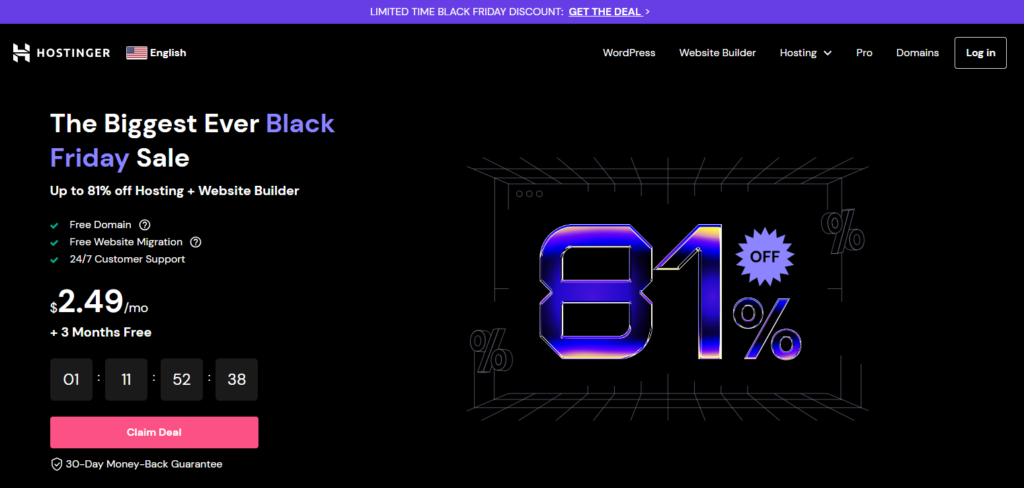Click the countdown timer seconds box
Screen dimensions: 1024x488
click(x=236, y=380)
